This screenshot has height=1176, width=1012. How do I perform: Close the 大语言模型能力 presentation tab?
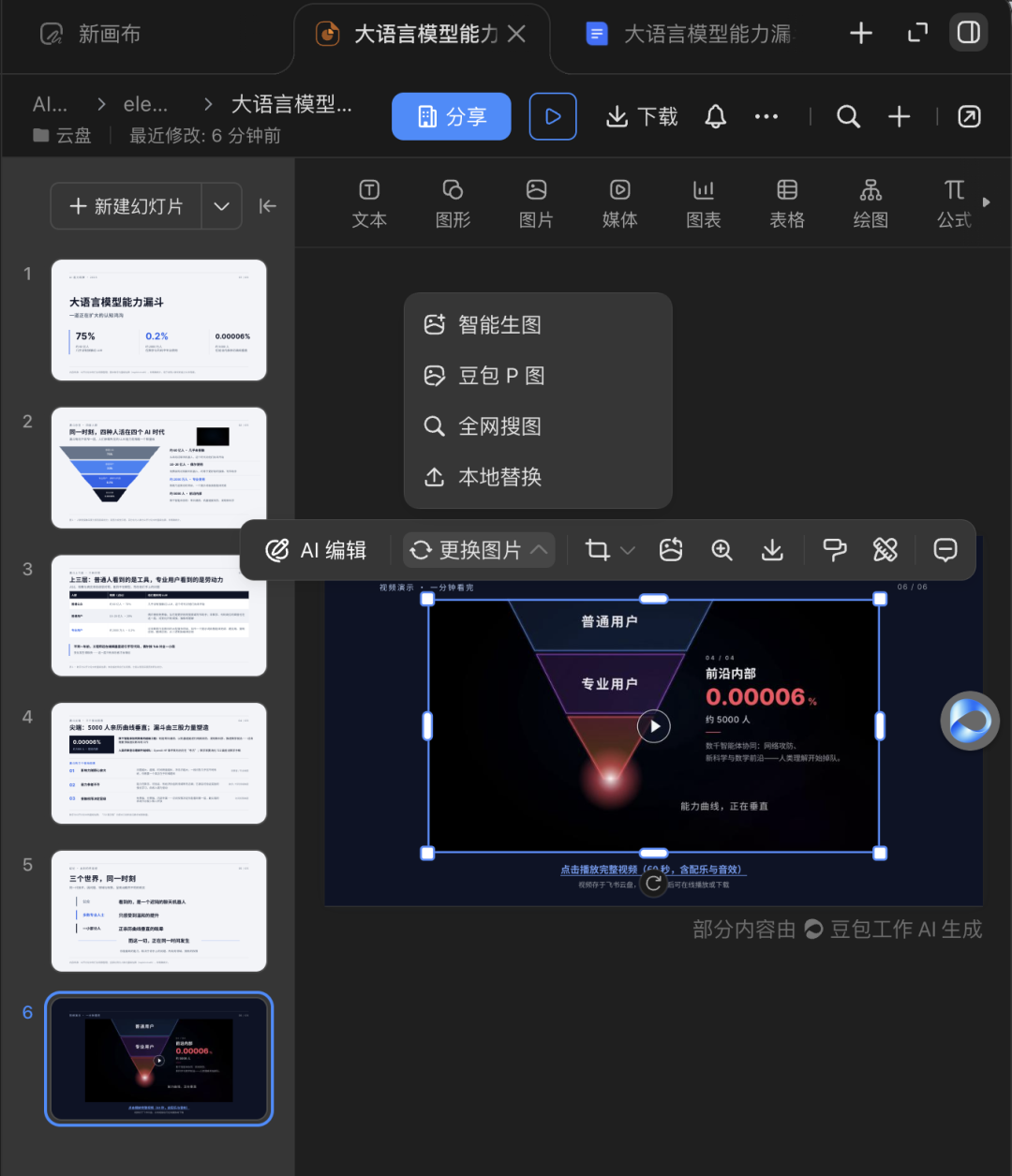coord(516,35)
